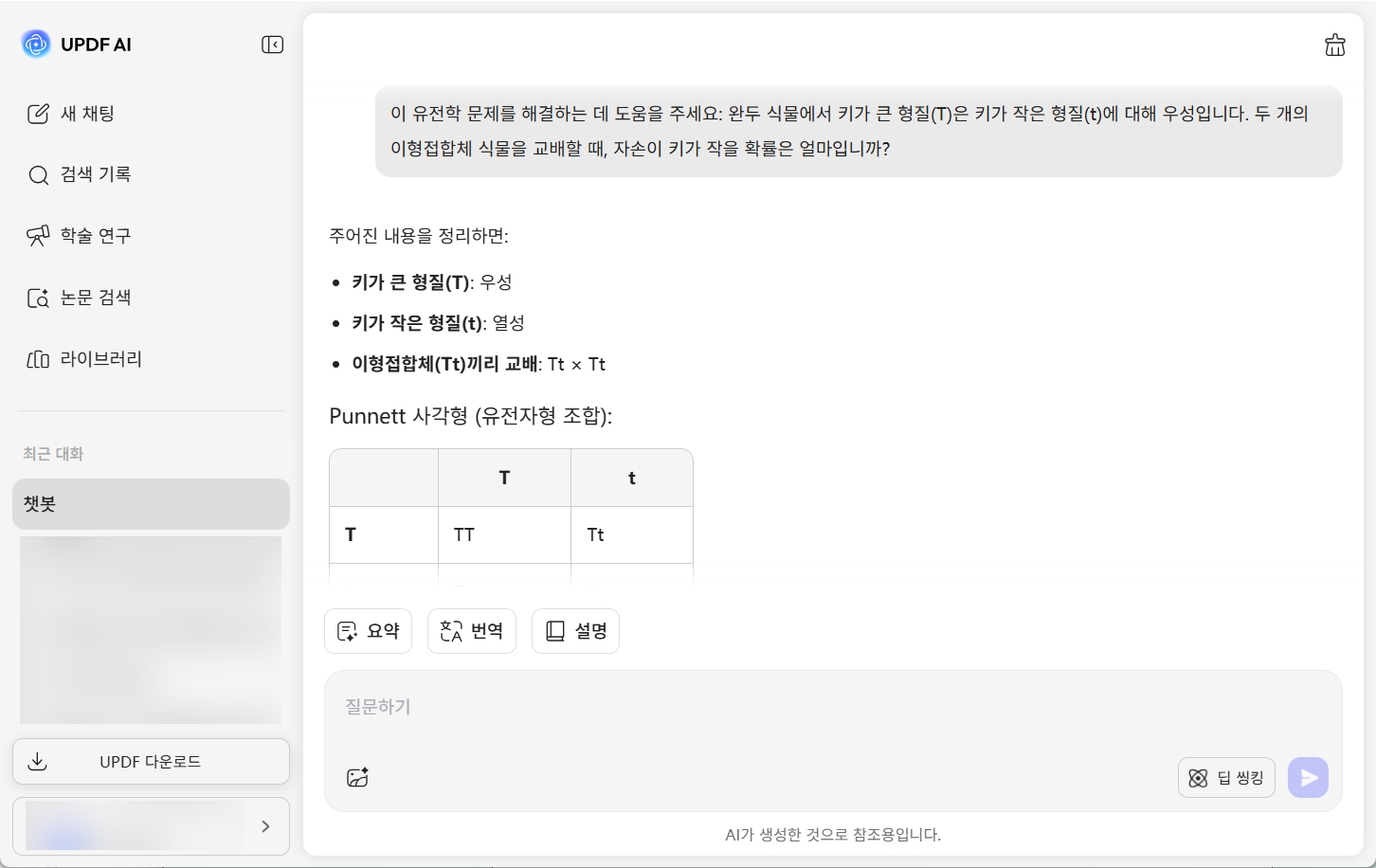Image resolution: width=1376 pixels, height=868 pixels.
Task: Collapse the sidebar panel icon
Action: pos(272,45)
